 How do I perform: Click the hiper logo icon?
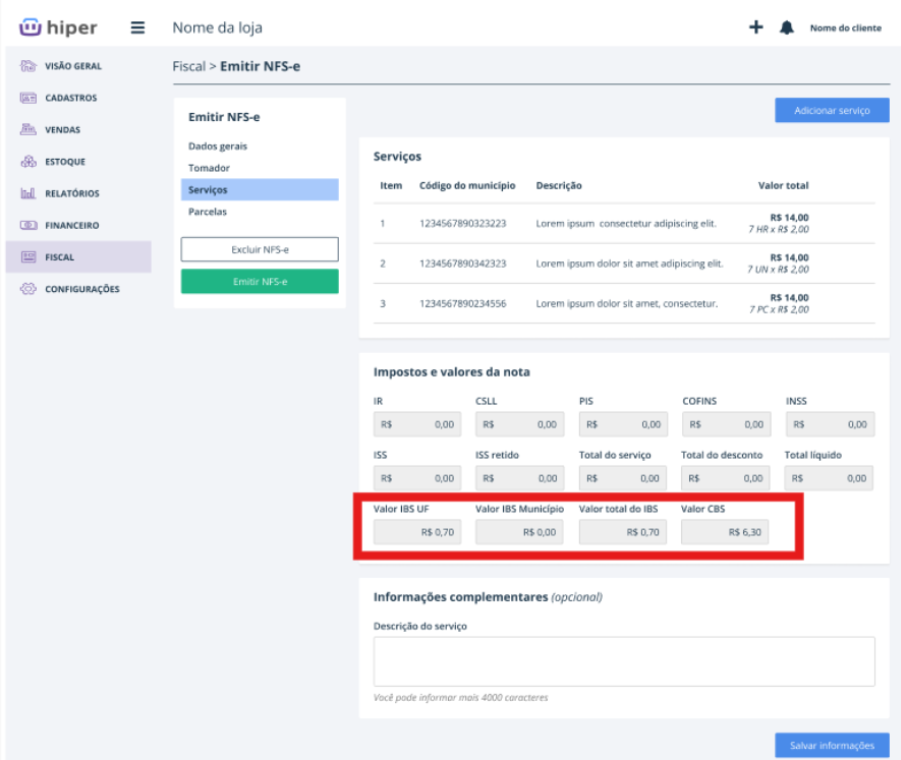click(30, 27)
